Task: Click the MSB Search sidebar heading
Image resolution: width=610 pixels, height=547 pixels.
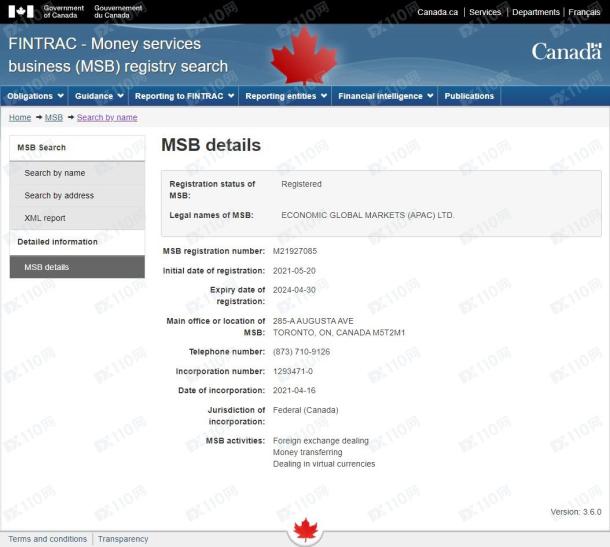Action: point(42,147)
